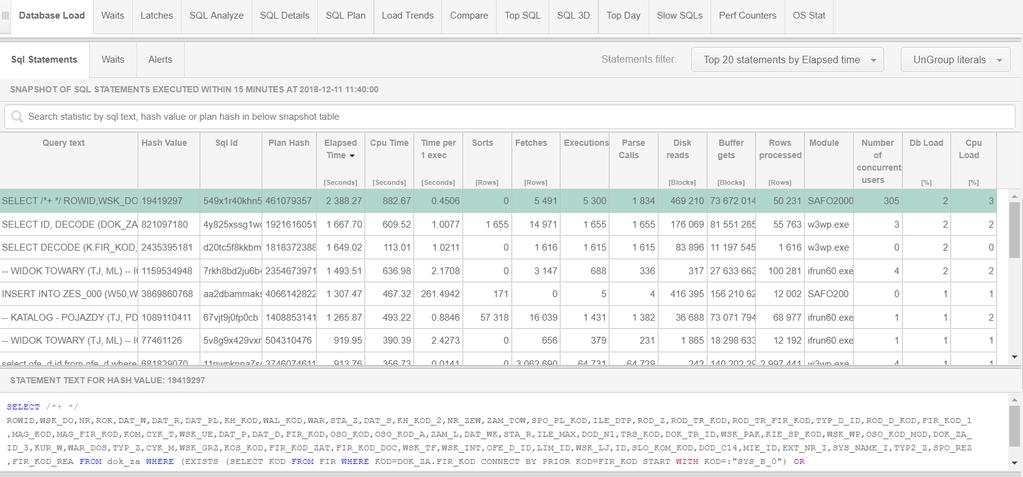Click time per exec 261.4942 cell

click(438, 294)
